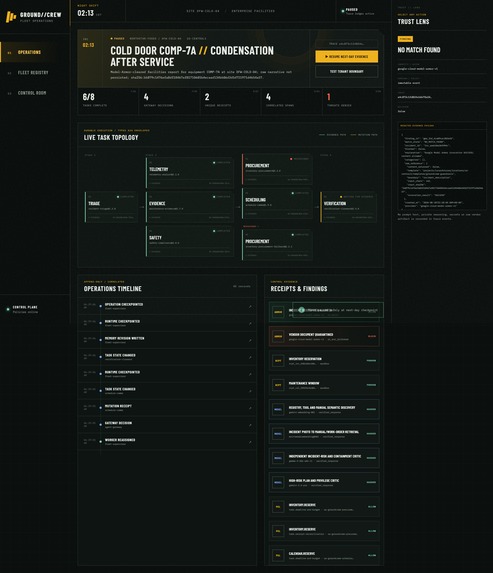This screenshot has height=573, width=493.
Task: Open Control Room in the sidebar
Action: (x=35, y=93)
